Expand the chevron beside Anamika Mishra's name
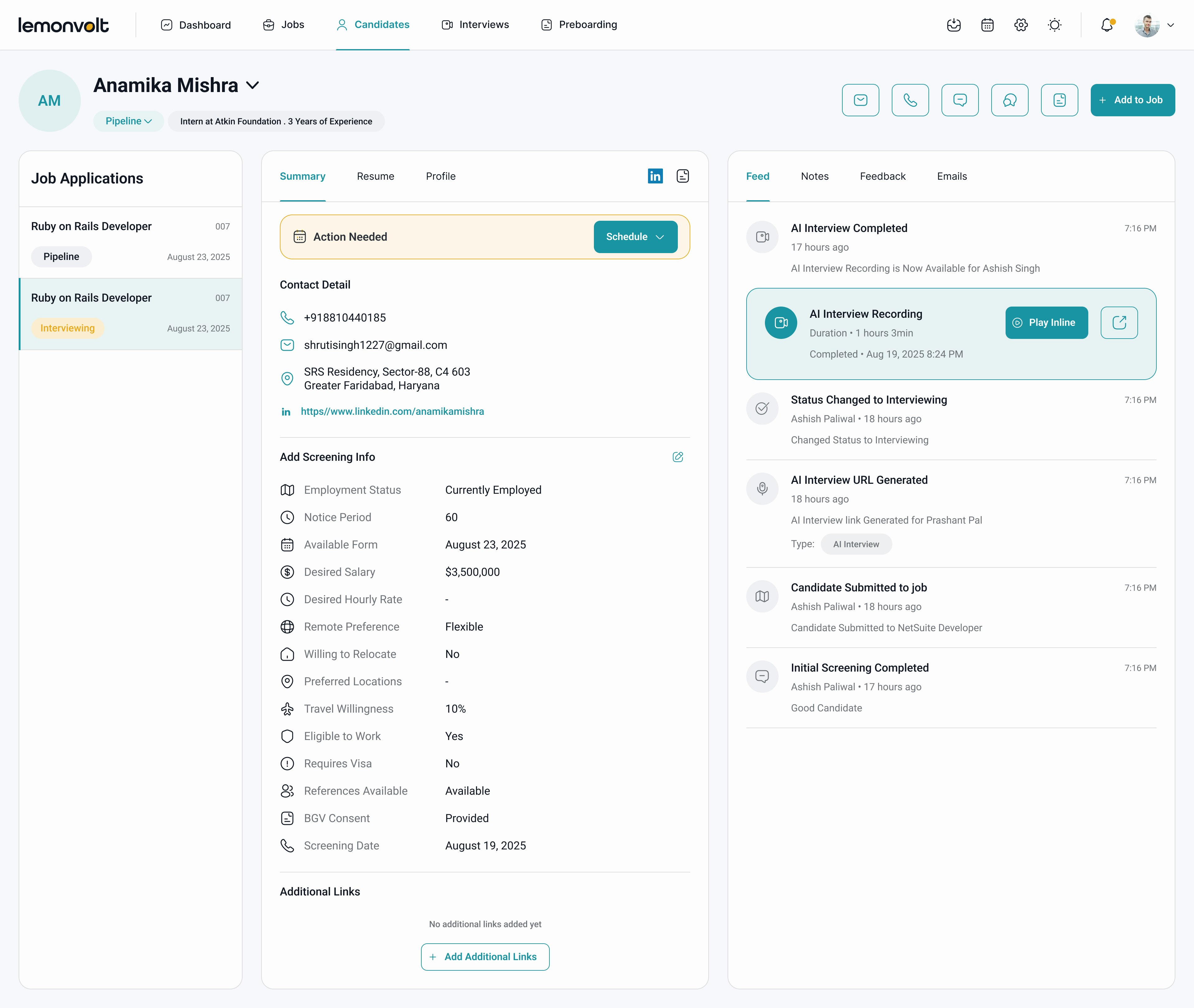This screenshot has height=1008, width=1194. (x=253, y=85)
